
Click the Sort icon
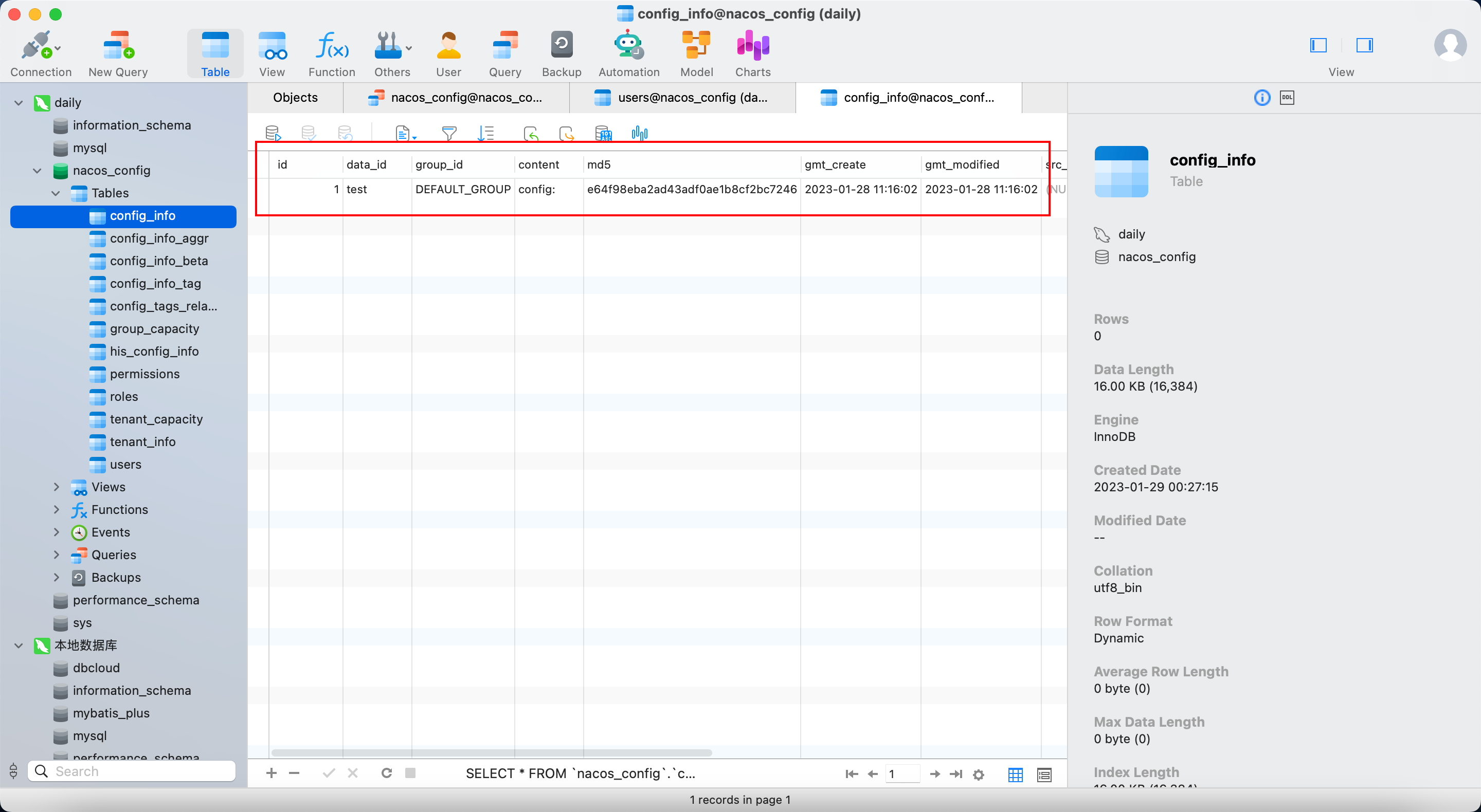486,133
